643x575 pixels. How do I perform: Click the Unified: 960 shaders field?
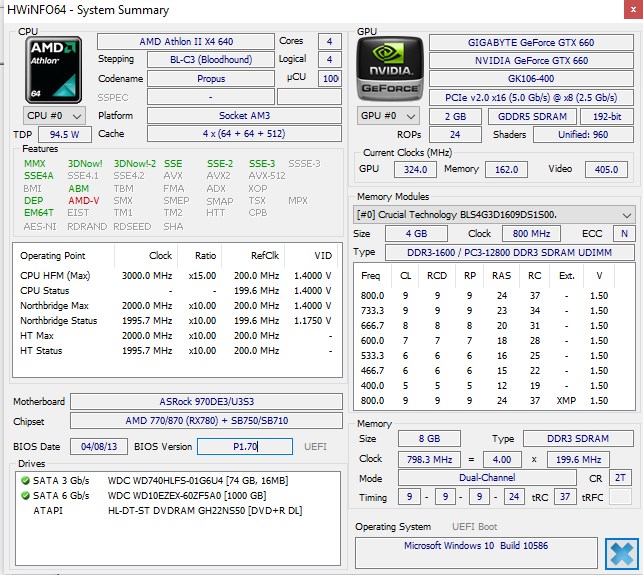pyautogui.click(x=583, y=135)
